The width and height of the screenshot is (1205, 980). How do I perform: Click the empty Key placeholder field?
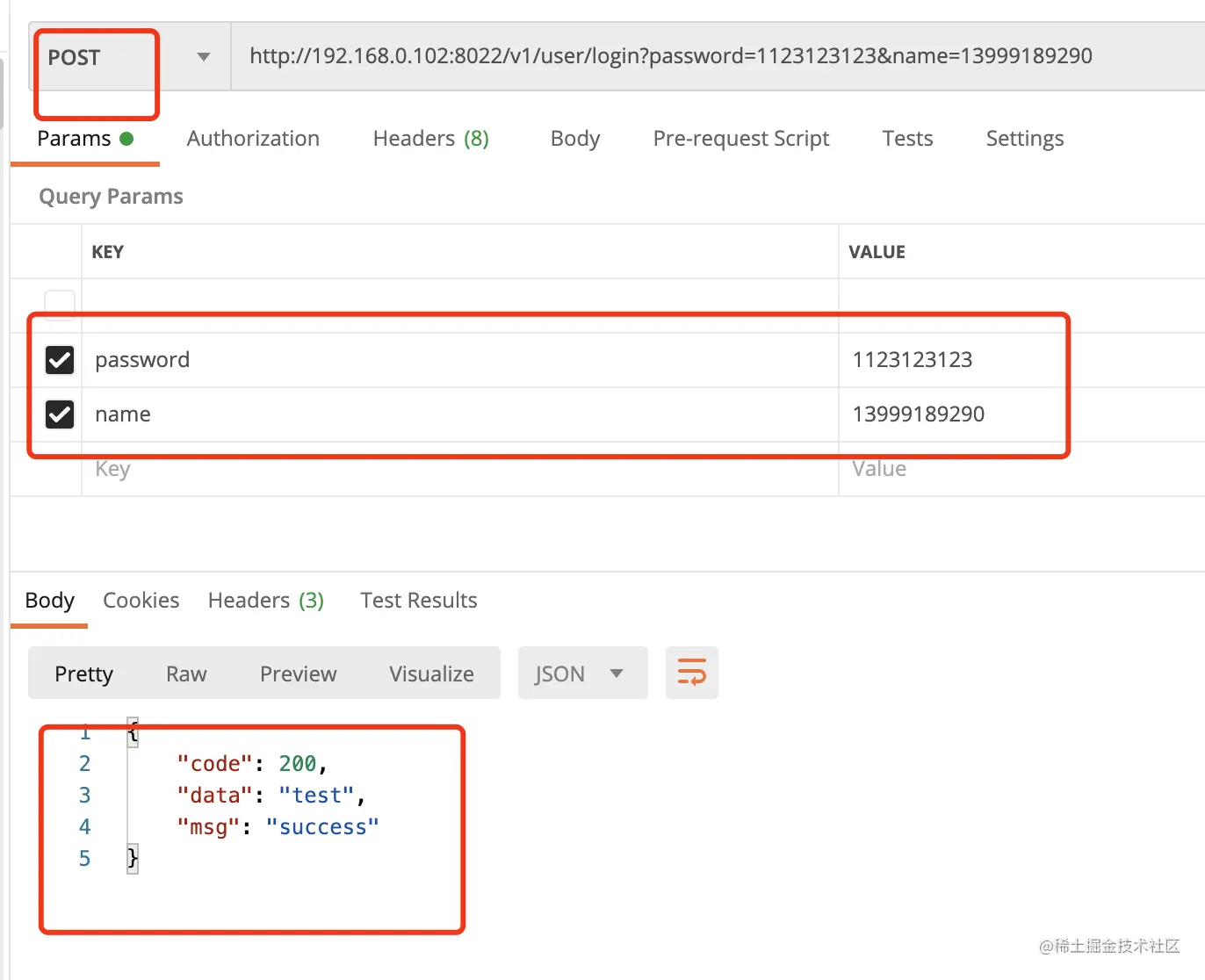[x=459, y=469]
